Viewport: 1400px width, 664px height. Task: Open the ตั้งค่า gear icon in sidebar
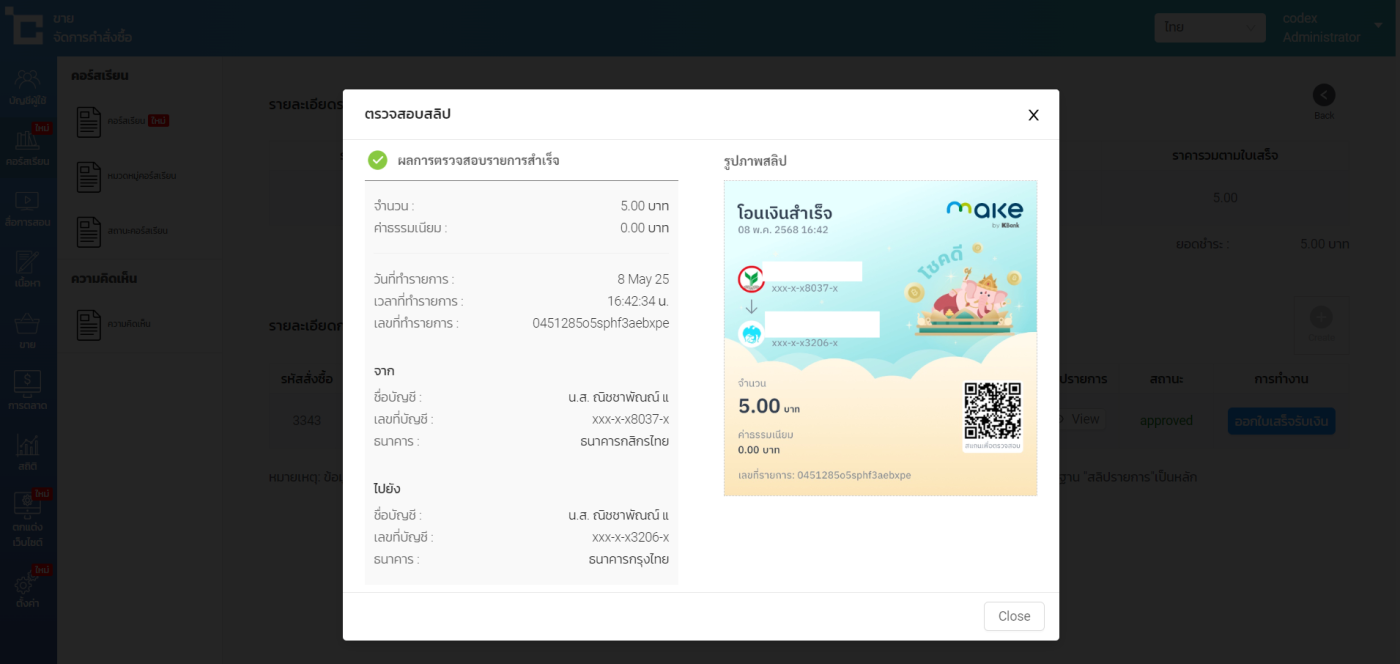pos(27,588)
